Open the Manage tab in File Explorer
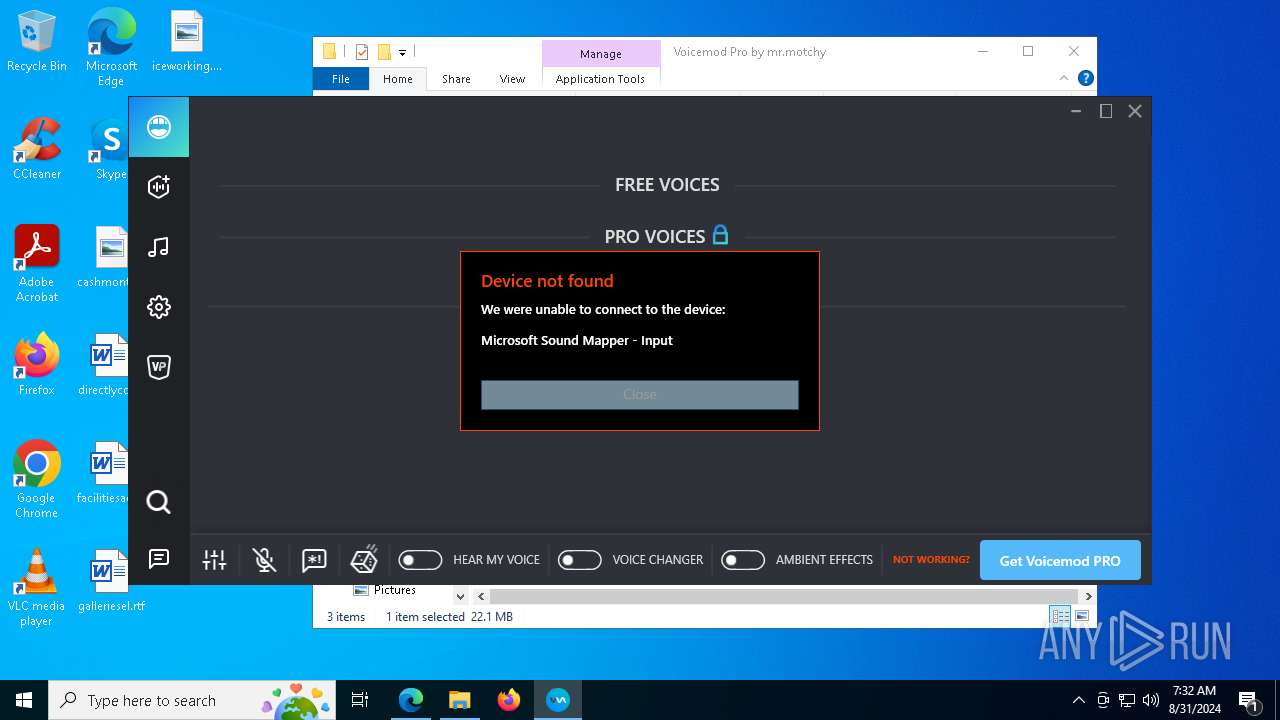Screen dimensions: 1280x720 click(x=601, y=54)
